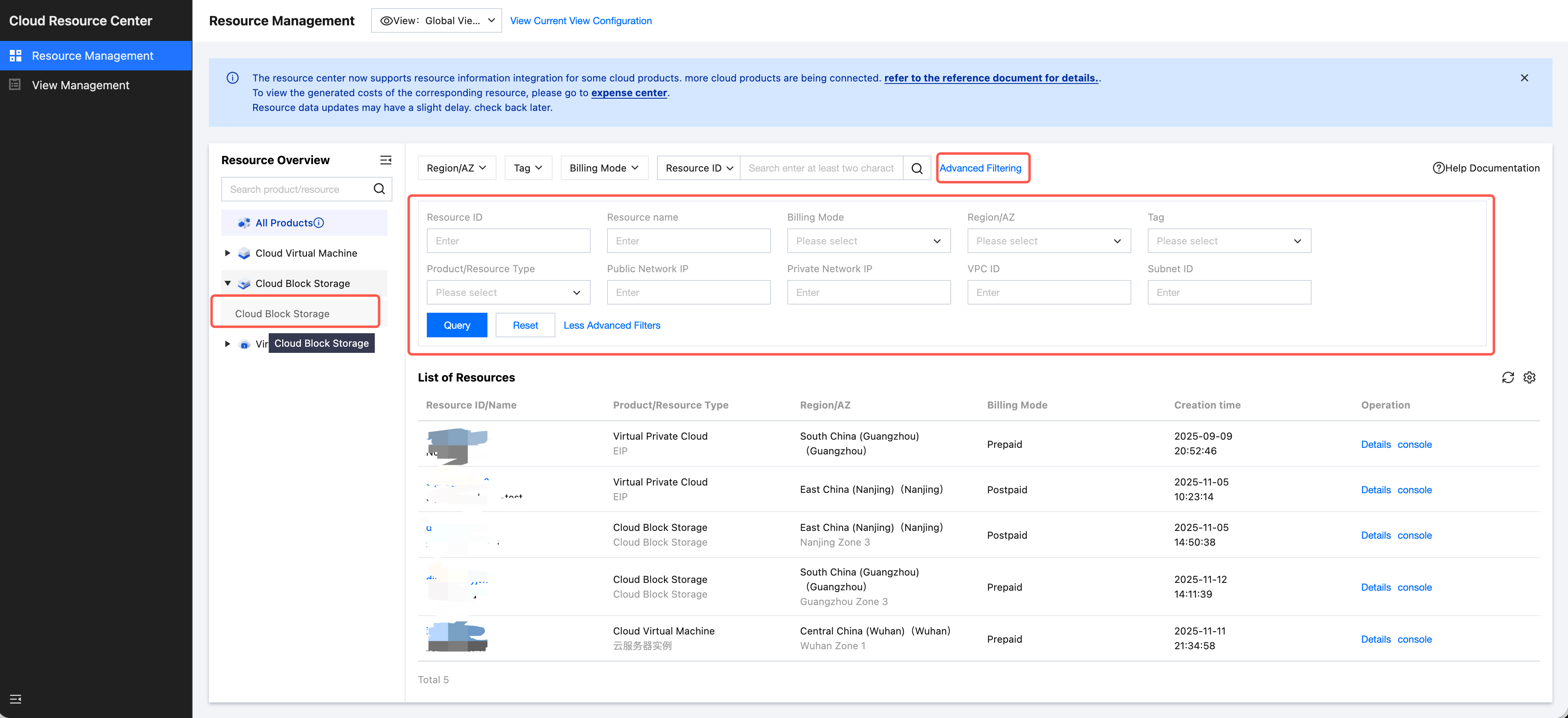
Task: Open the list column settings gear icon
Action: (1529, 377)
